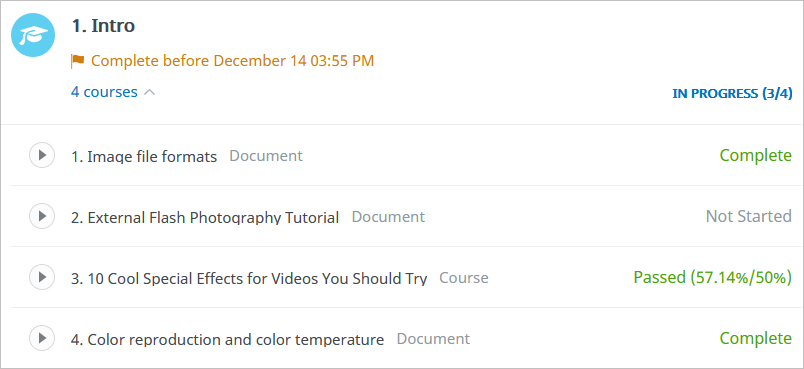Click the Complete before December 14 deadline text

point(232,61)
